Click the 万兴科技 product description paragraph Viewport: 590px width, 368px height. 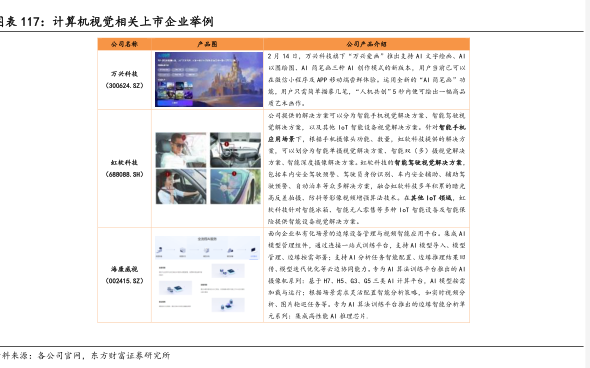click(x=366, y=79)
